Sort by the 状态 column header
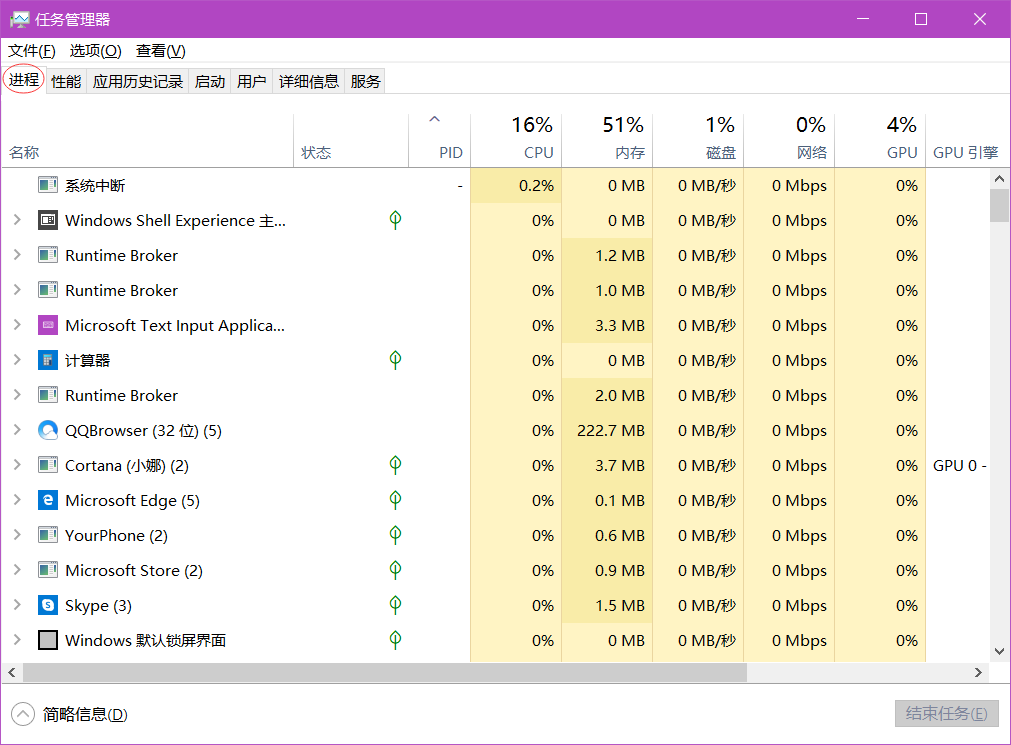 click(x=351, y=141)
